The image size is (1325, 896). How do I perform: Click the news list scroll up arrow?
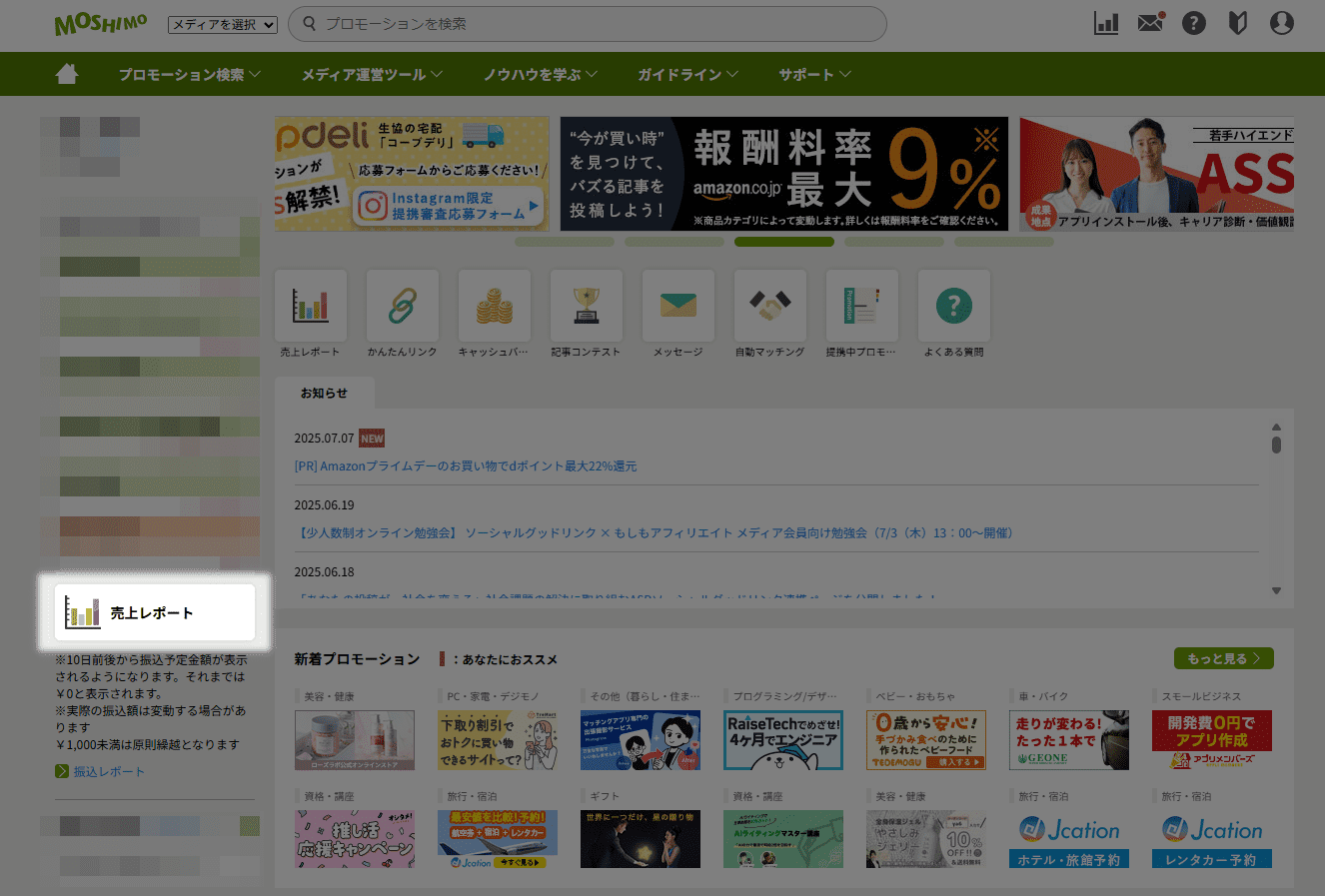pyautogui.click(x=1276, y=427)
